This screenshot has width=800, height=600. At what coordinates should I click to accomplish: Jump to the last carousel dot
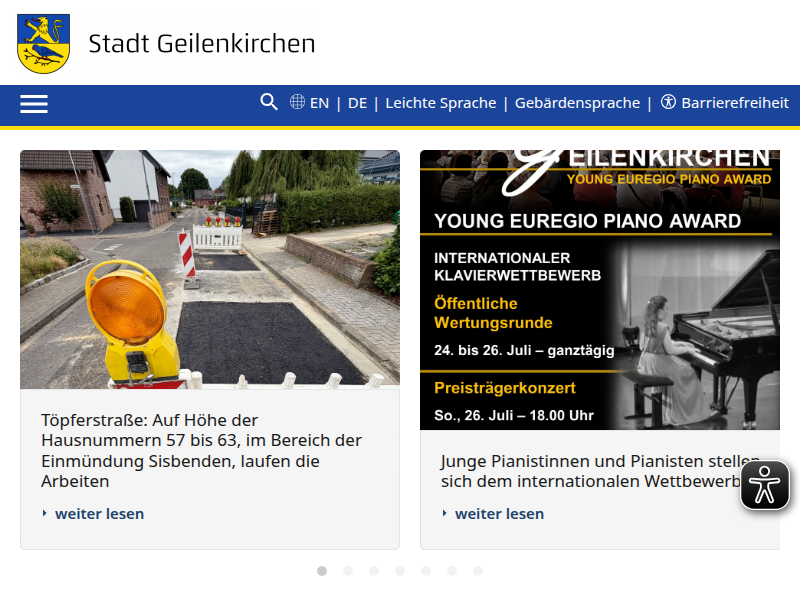[x=478, y=571]
